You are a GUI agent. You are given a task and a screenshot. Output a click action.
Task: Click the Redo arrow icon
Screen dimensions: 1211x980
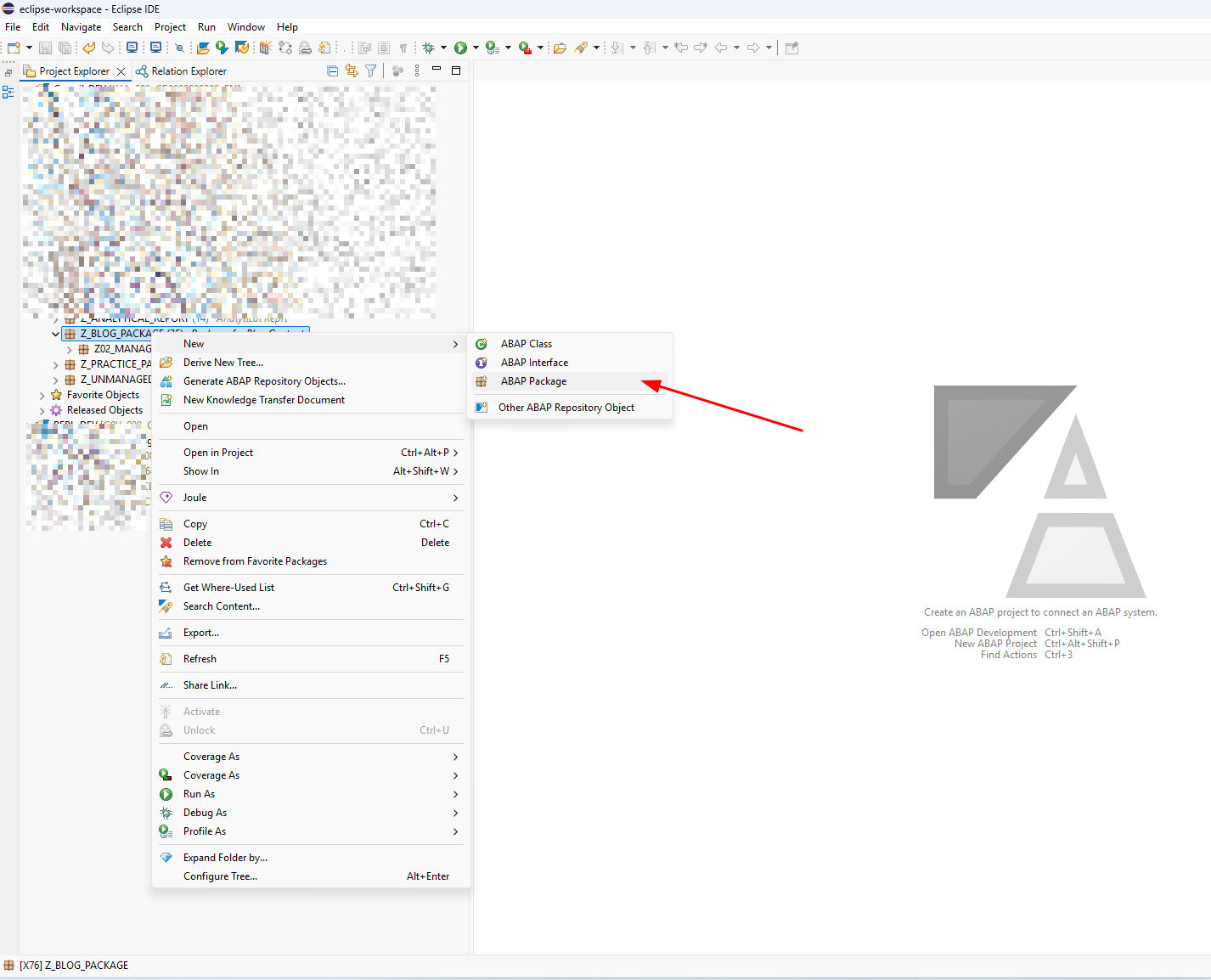pyautogui.click(x=108, y=48)
